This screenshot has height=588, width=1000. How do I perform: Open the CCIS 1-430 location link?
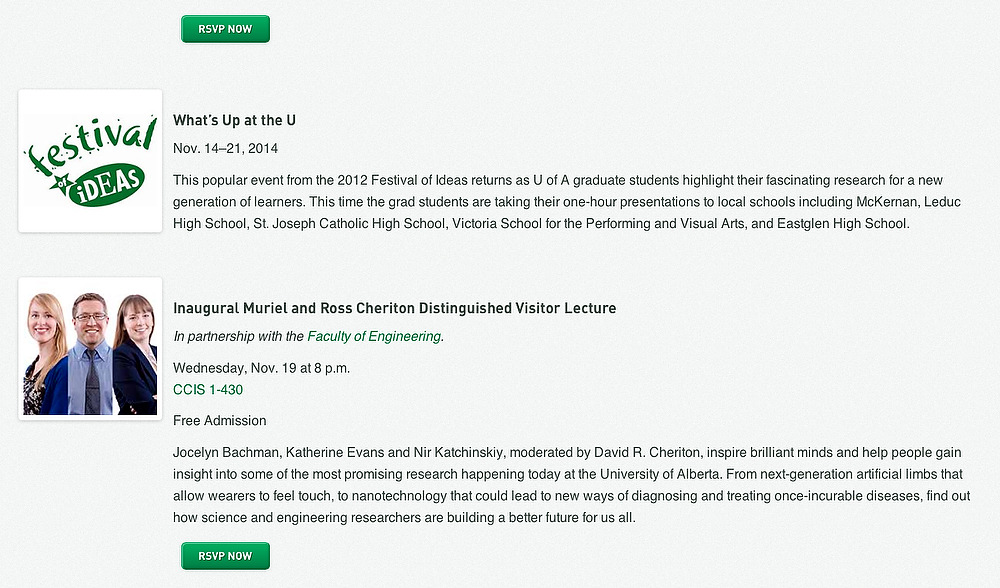(x=208, y=389)
